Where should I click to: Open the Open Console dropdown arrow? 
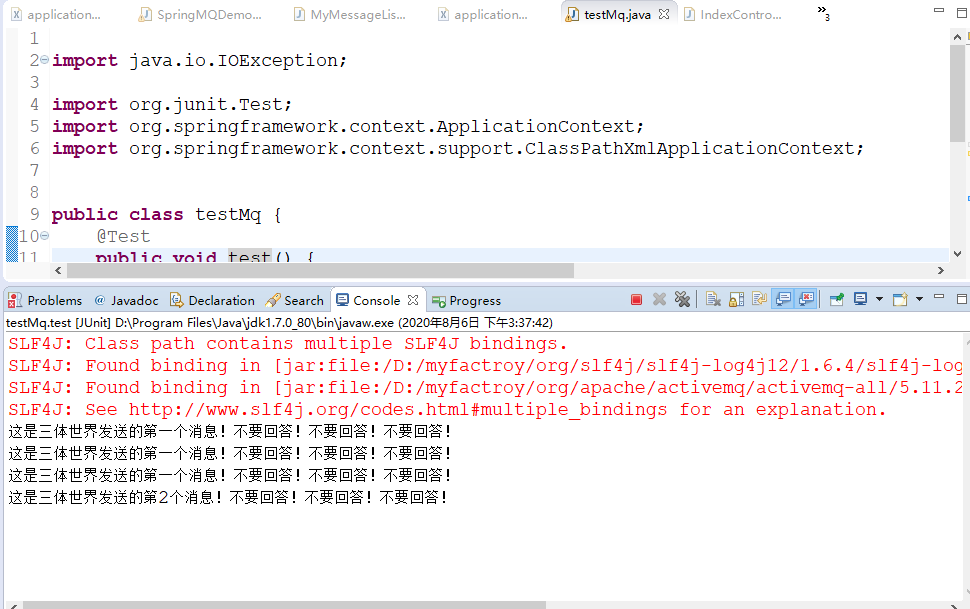[x=918, y=299]
